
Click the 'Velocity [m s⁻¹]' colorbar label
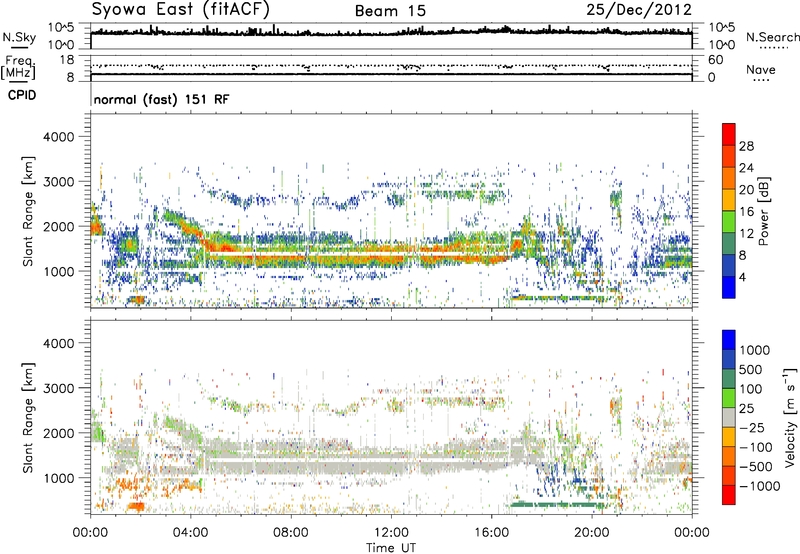[790, 417]
